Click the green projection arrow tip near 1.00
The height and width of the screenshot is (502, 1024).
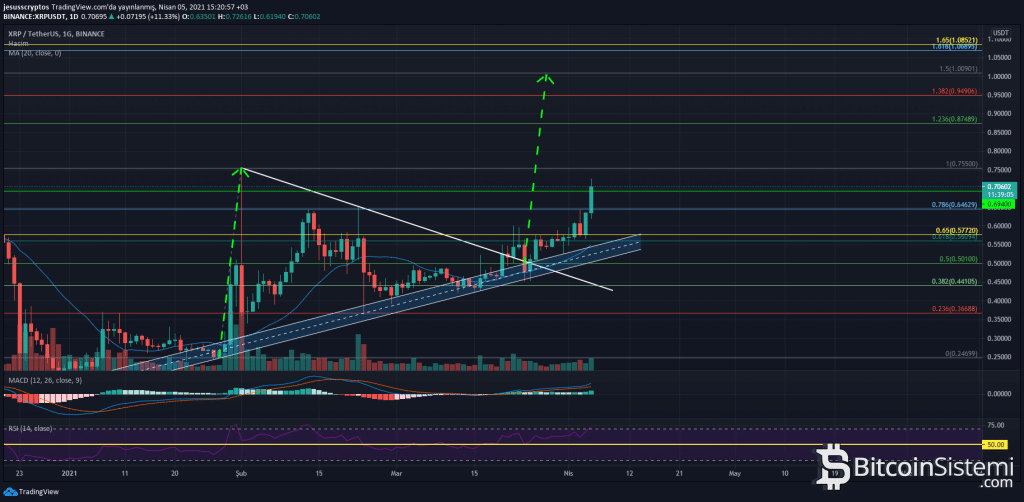coord(546,77)
